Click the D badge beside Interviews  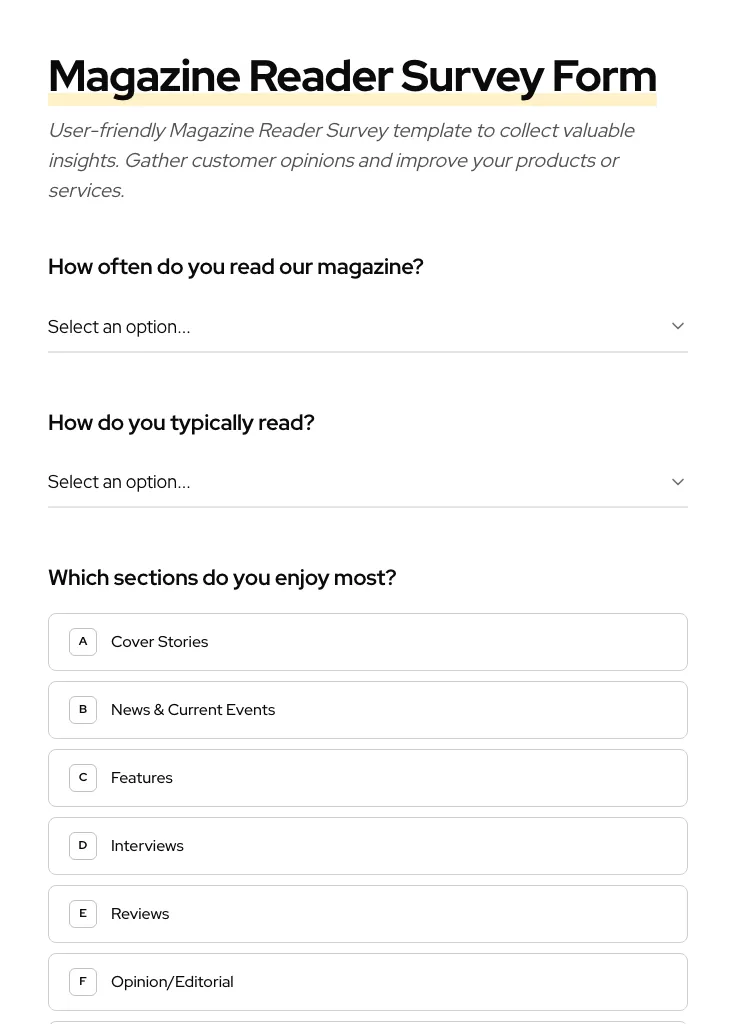(83, 845)
